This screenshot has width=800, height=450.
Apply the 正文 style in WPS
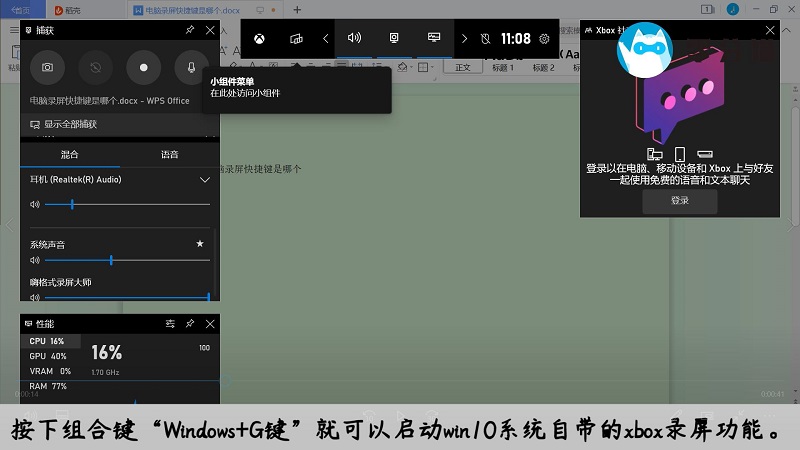tap(463, 67)
